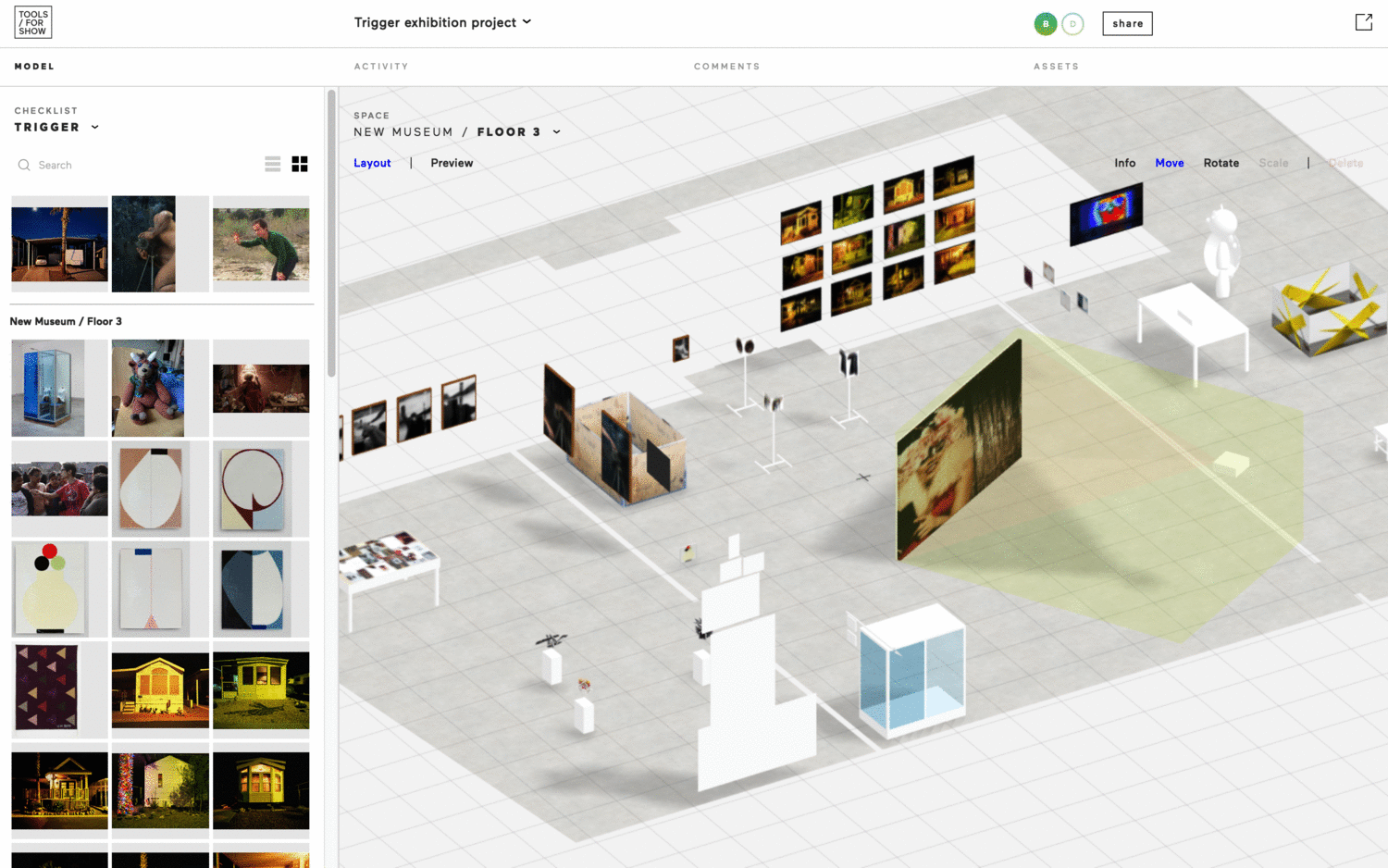Click the blue video monitor on the wall
Image resolution: width=1388 pixels, height=868 pixels.
tap(1106, 214)
